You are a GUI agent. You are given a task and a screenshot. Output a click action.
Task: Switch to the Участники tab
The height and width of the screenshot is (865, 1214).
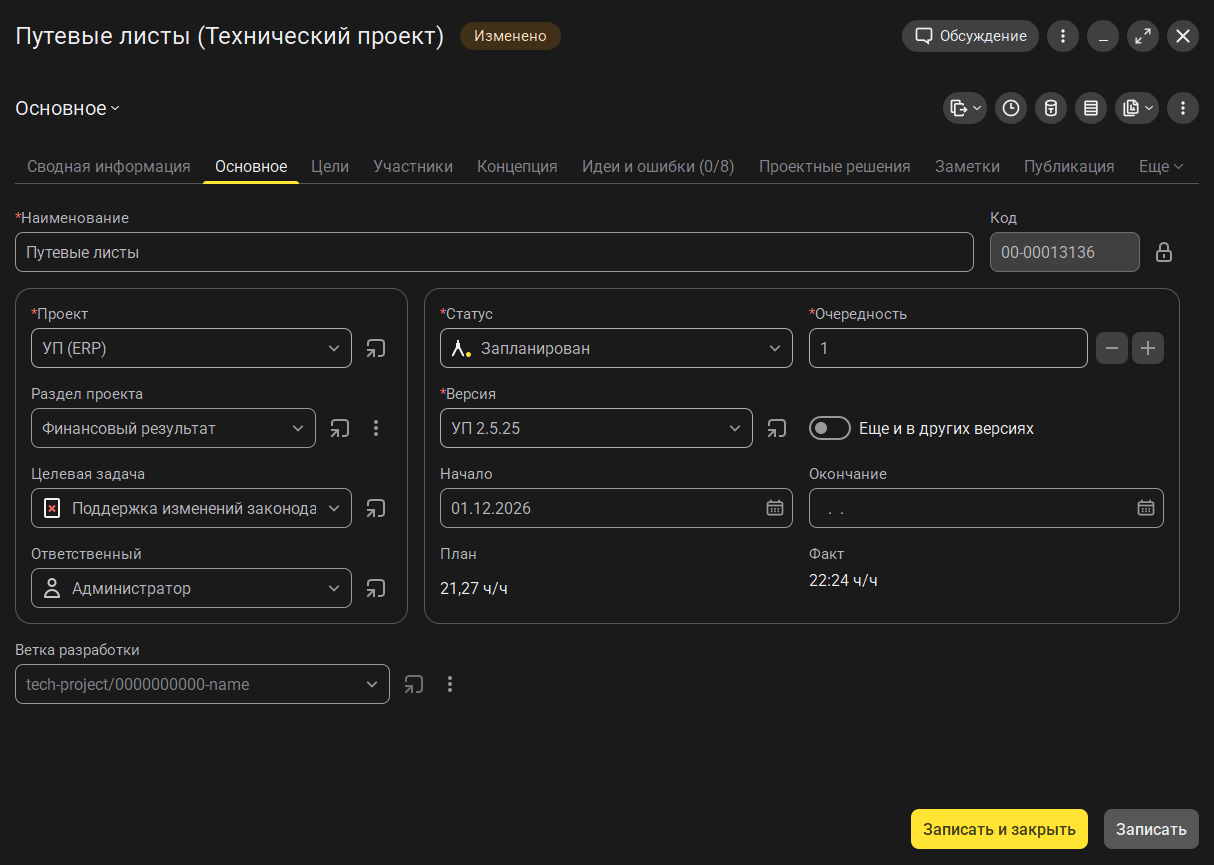(x=413, y=166)
